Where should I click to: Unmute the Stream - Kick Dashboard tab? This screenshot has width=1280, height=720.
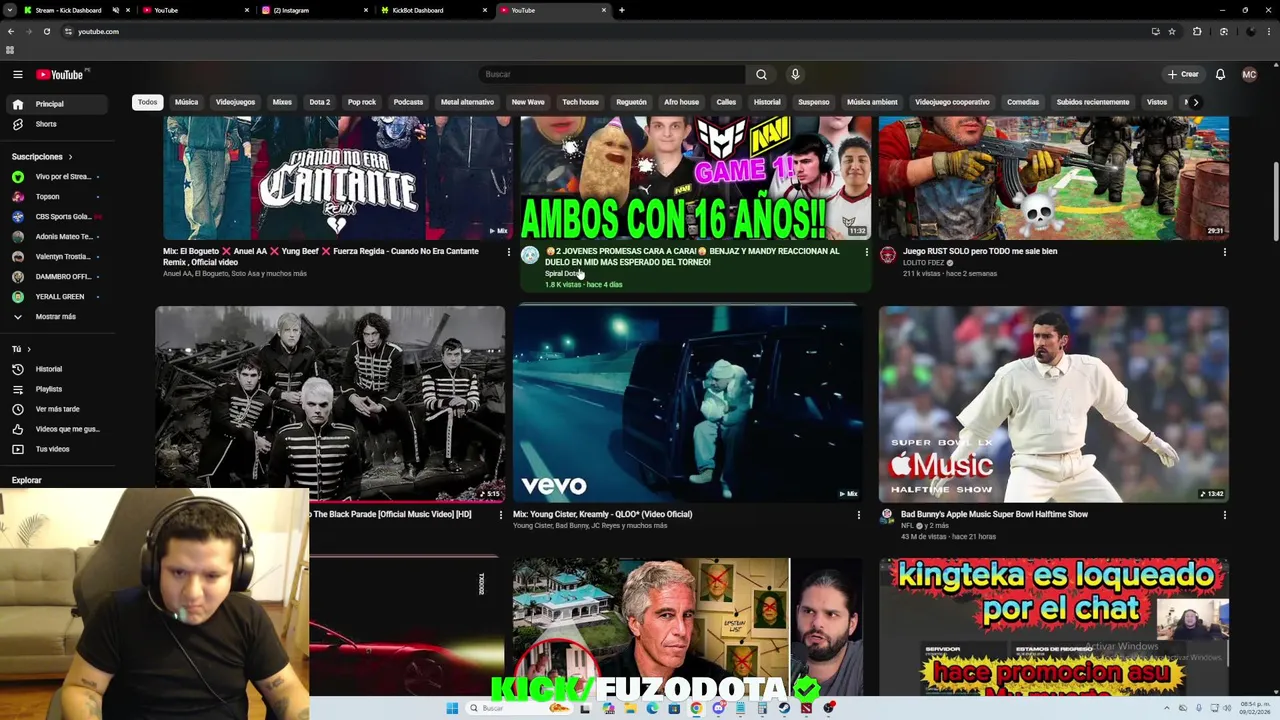click(115, 10)
